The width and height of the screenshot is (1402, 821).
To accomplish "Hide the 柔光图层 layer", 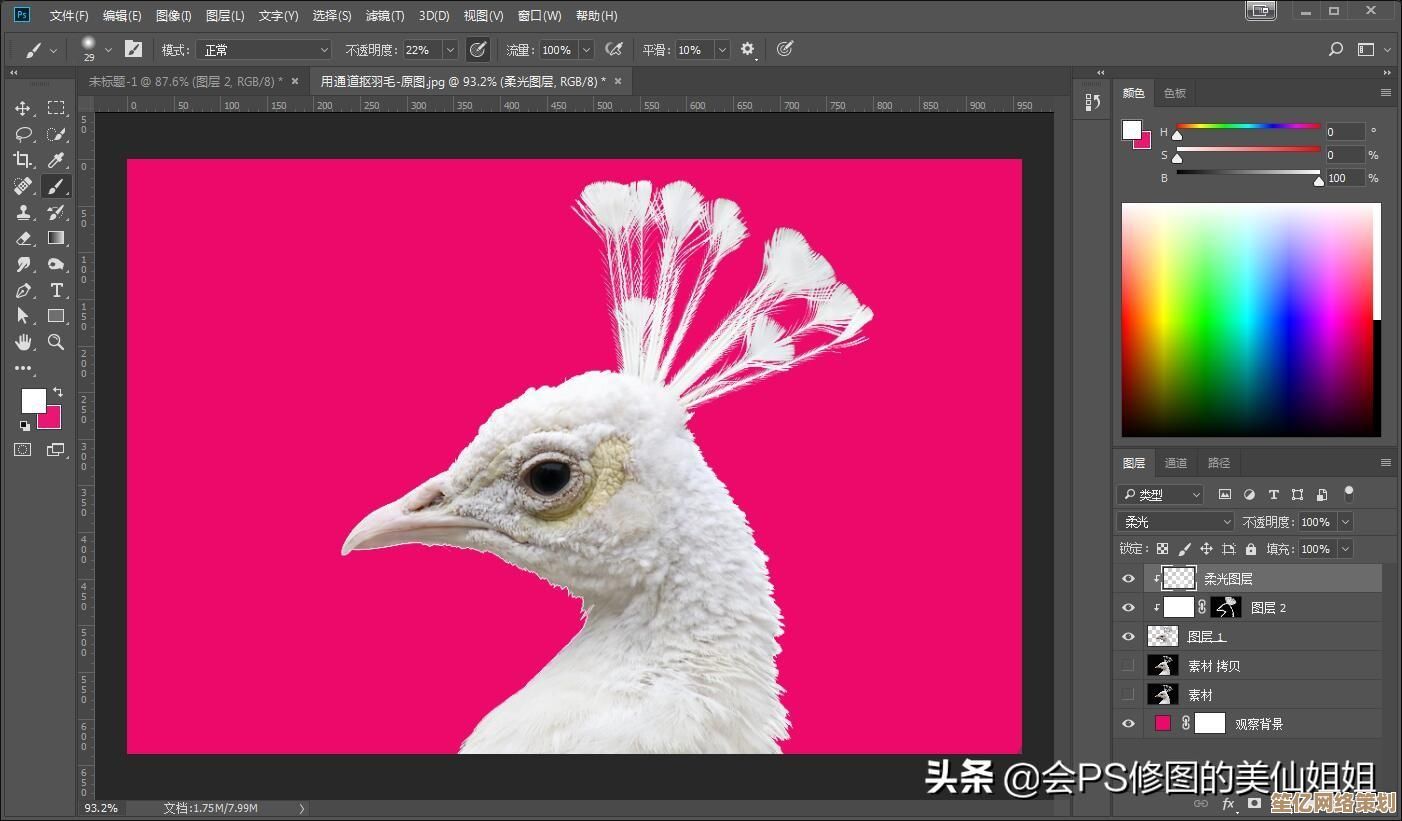I will click(x=1128, y=578).
